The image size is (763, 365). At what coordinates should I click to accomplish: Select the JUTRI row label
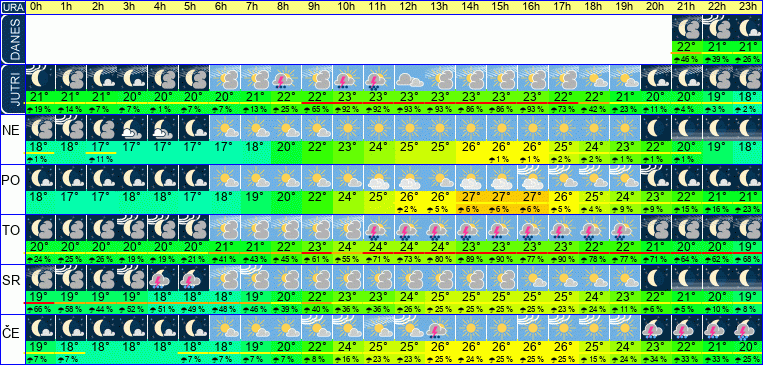point(12,90)
